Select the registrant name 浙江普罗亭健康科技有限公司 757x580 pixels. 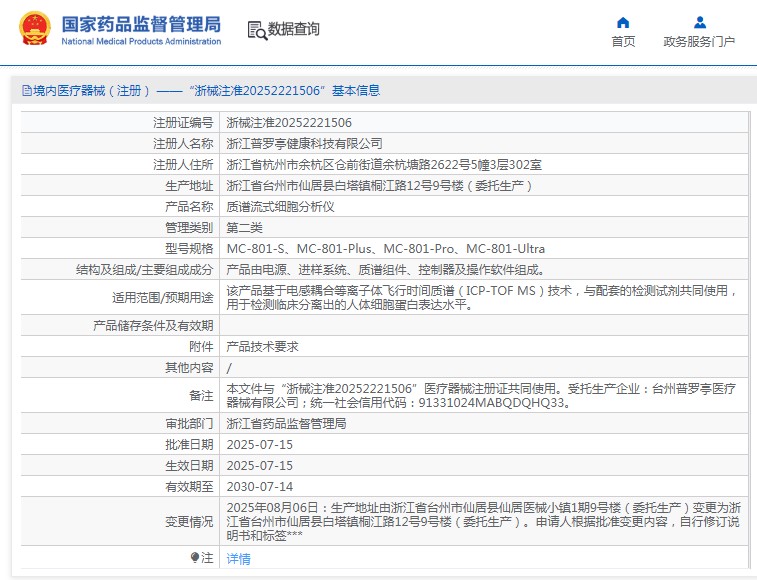(x=304, y=143)
